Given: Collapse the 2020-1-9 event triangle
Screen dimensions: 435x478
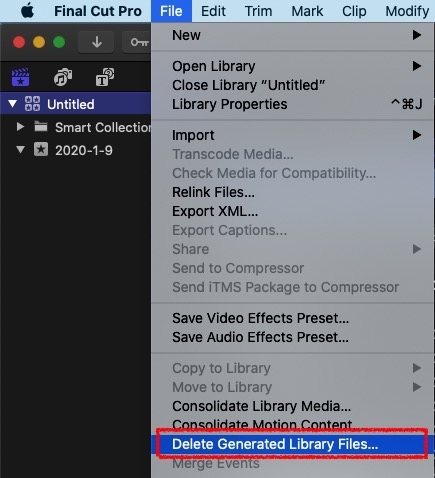Looking at the screenshot, I should (x=21, y=150).
